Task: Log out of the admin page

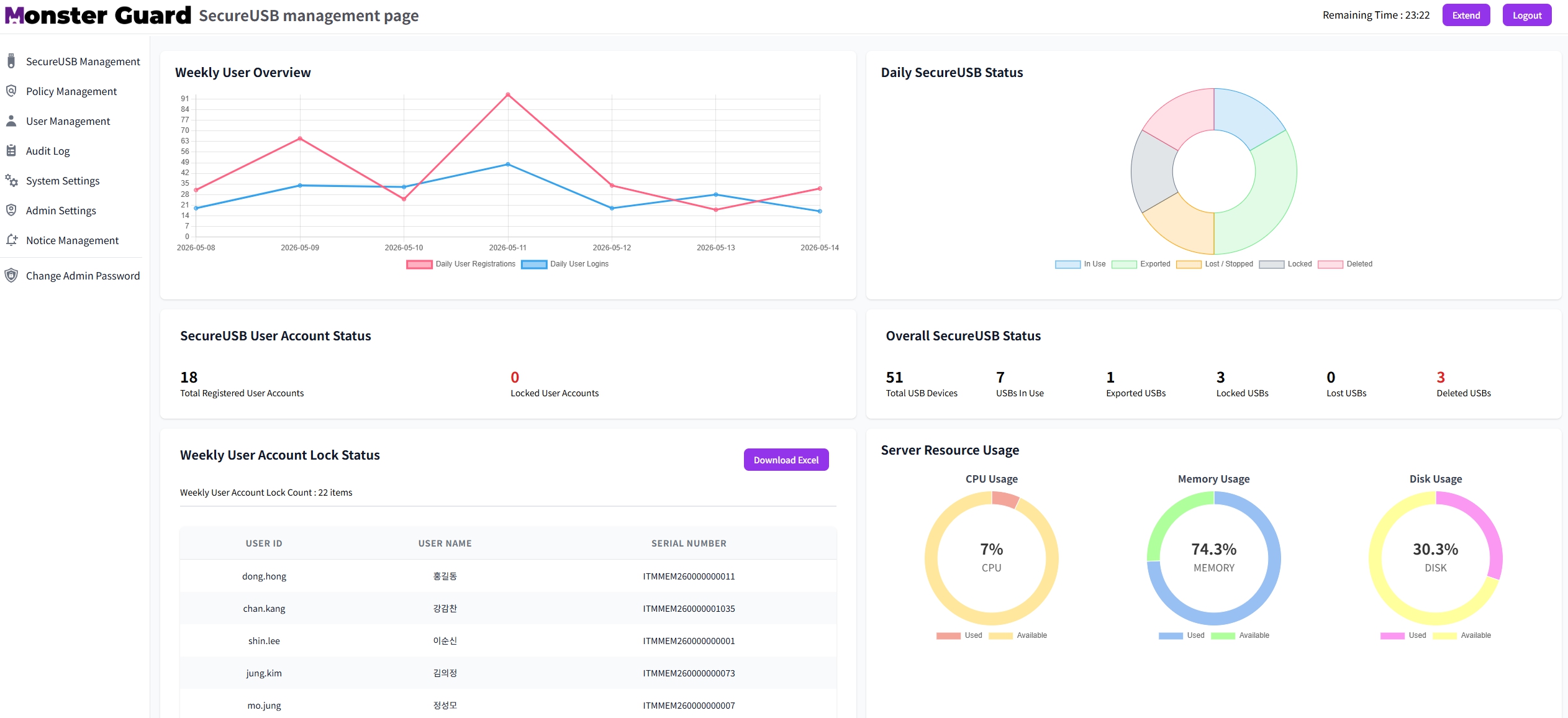Action: coord(1527,15)
